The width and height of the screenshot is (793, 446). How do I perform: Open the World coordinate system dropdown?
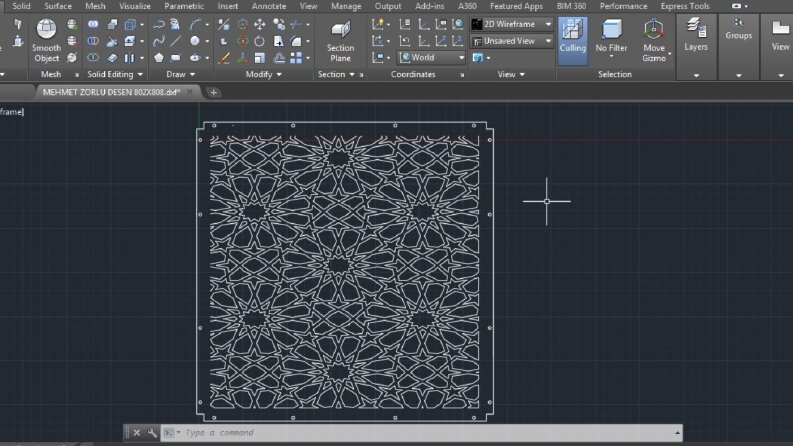[x=431, y=58]
